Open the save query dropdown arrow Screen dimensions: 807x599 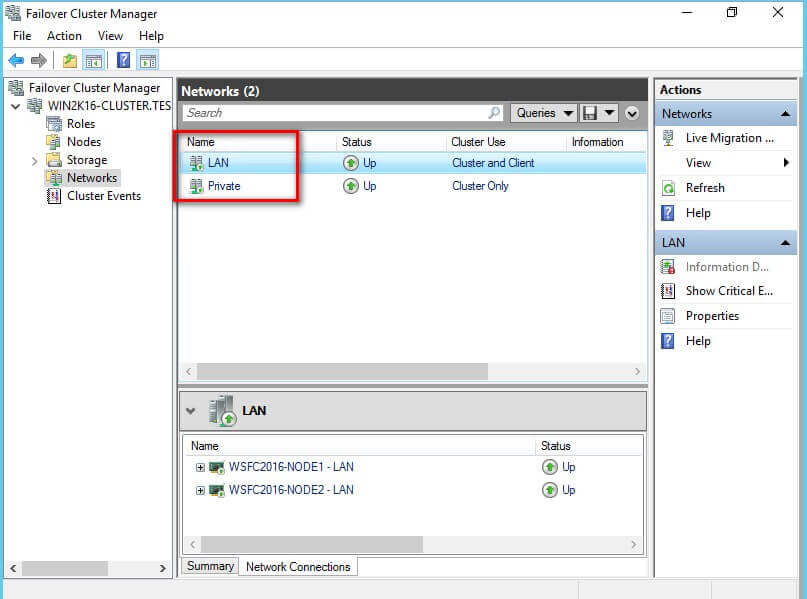(609, 113)
